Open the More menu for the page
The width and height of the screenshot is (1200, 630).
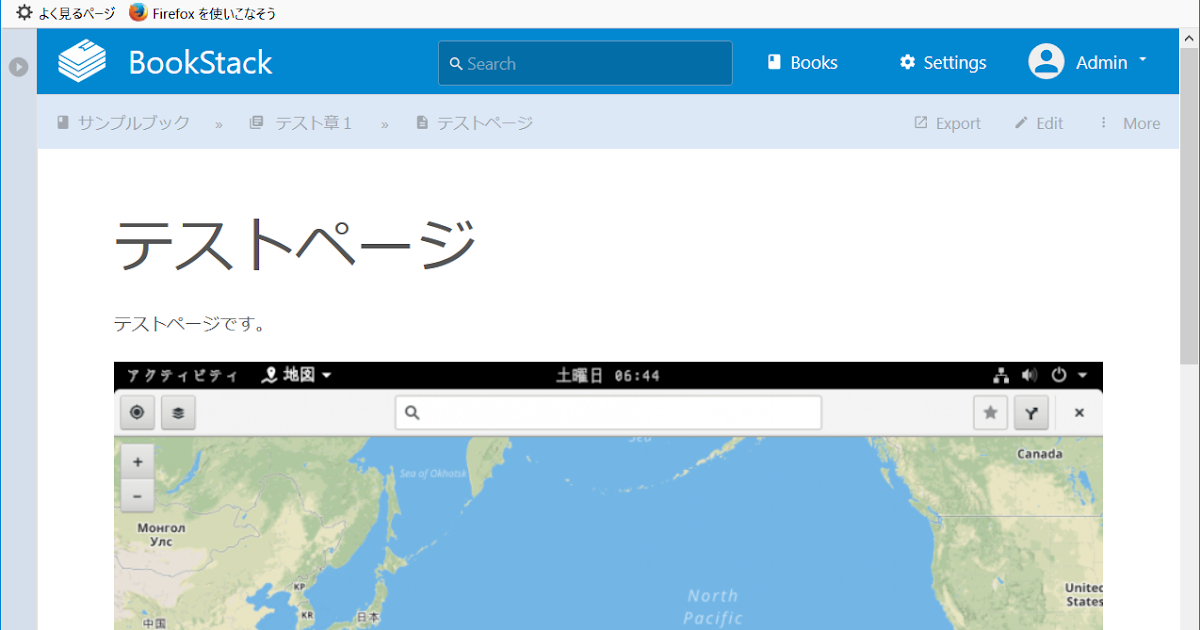pyautogui.click(x=1131, y=122)
